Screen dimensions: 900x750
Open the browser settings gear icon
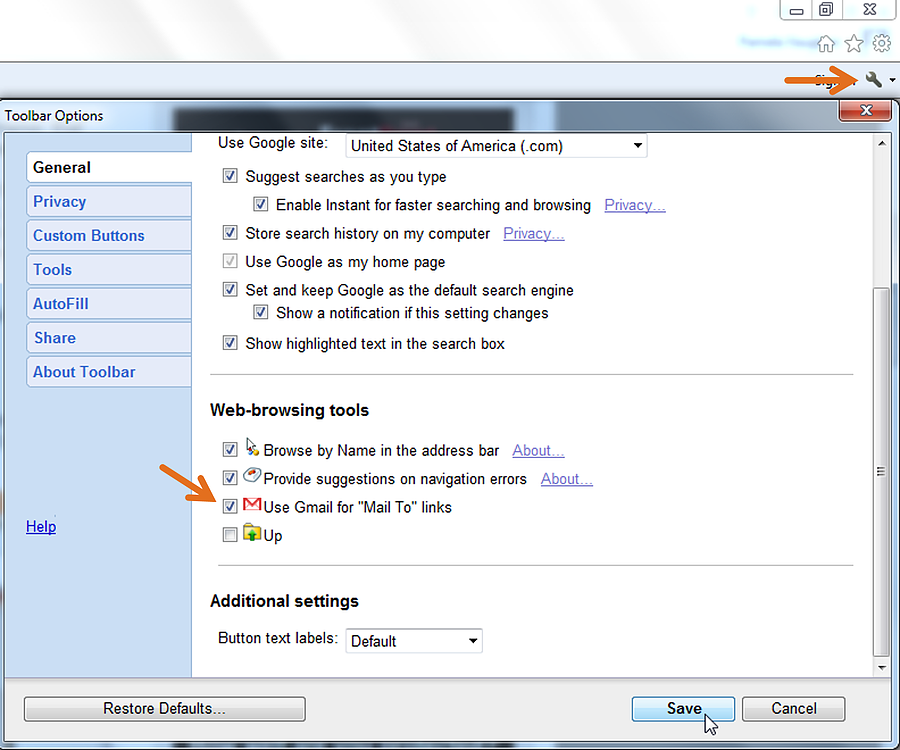click(x=882, y=43)
